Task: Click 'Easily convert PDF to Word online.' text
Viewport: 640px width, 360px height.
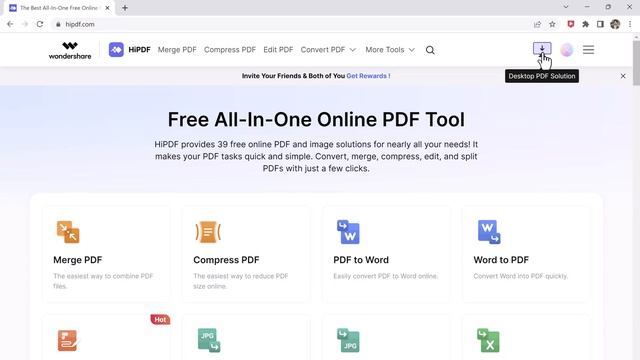Action: click(385, 276)
